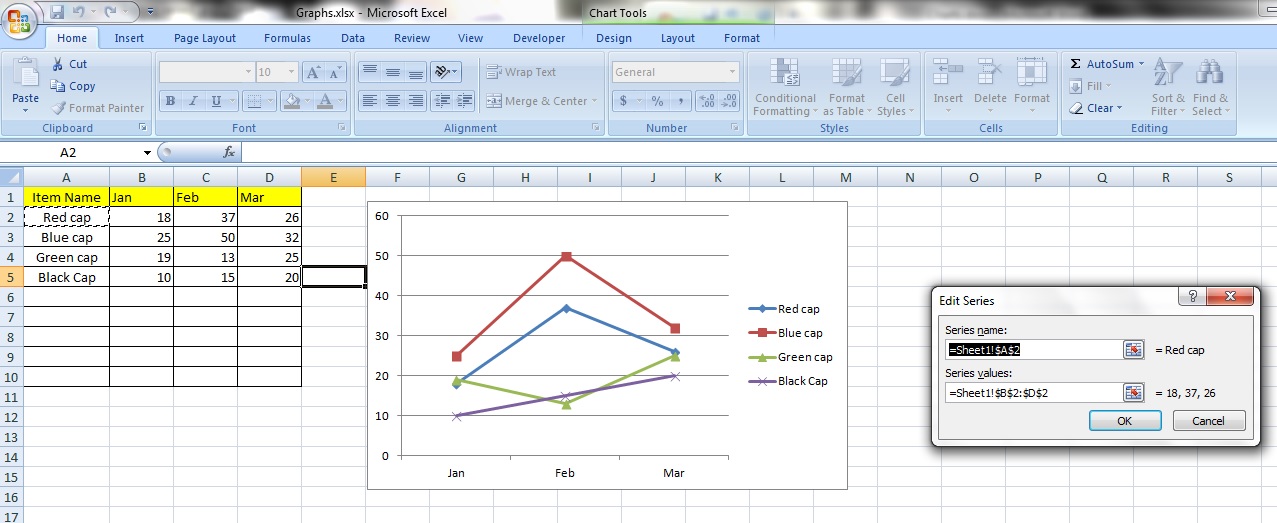Viewport: 1277px width, 523px height.
Task: Click the Save icon in quick access toolbar
Action: pyautogui.click(x=57, y=13)
